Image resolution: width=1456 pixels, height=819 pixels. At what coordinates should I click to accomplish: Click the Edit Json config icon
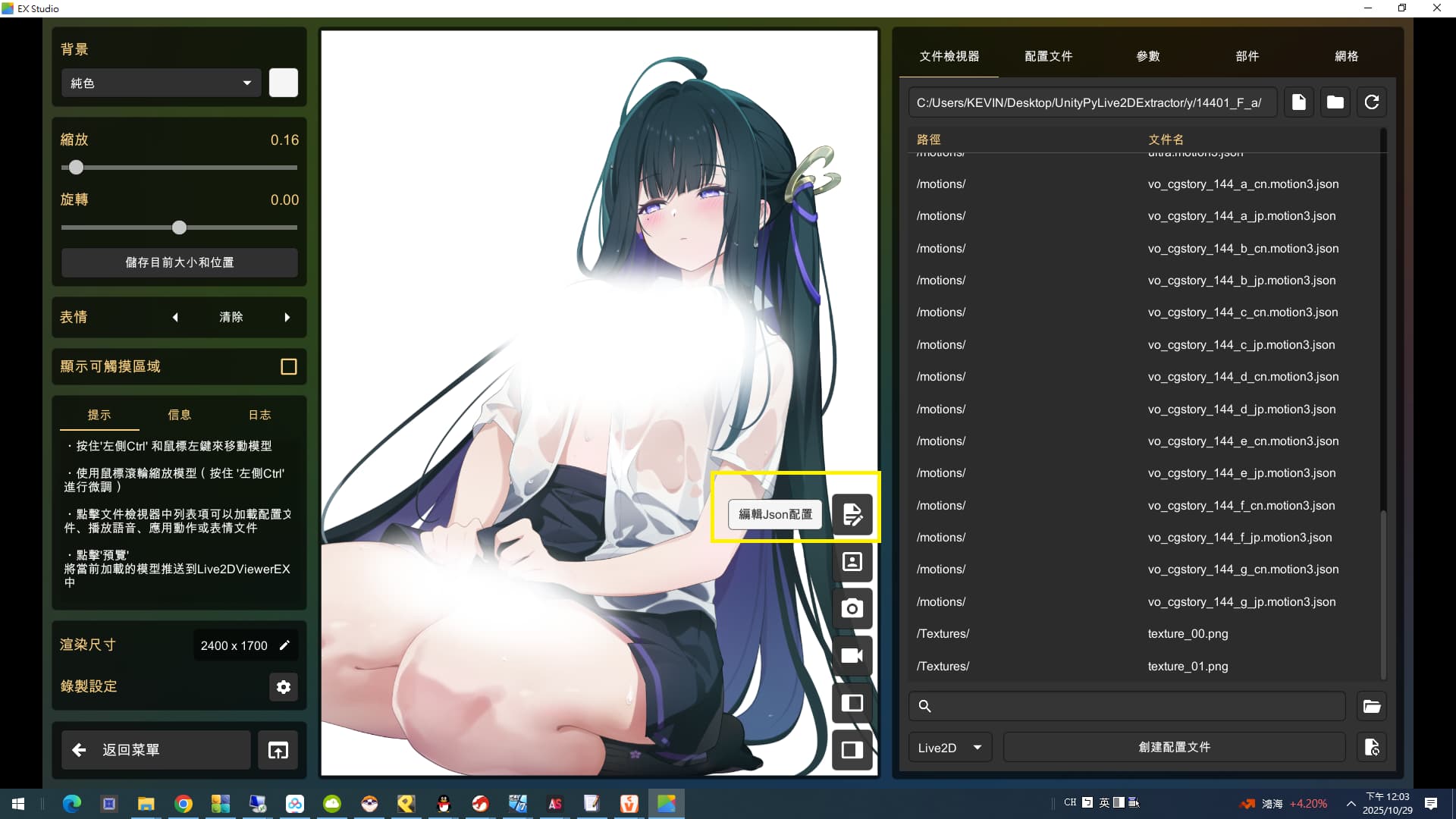[x=852, y=514]
